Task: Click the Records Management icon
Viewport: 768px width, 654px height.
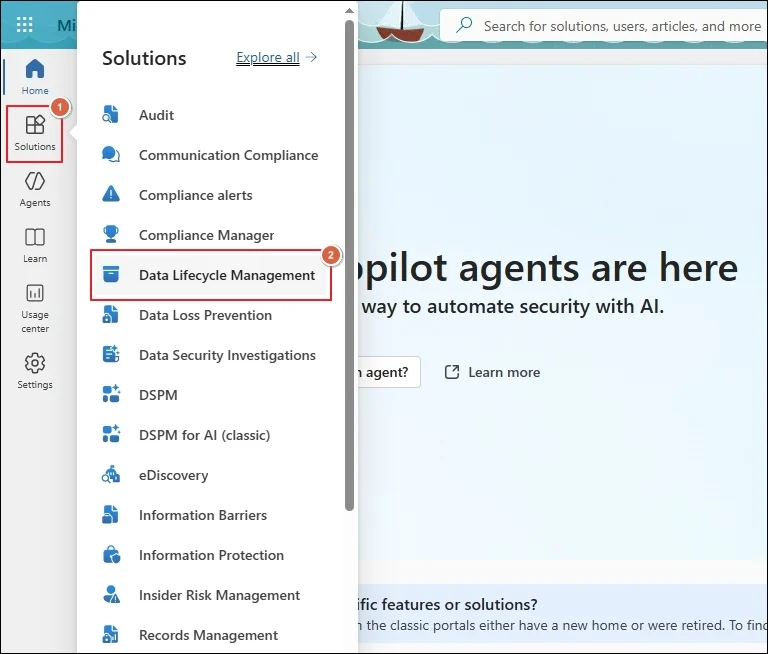Action: tap(111, 634)
